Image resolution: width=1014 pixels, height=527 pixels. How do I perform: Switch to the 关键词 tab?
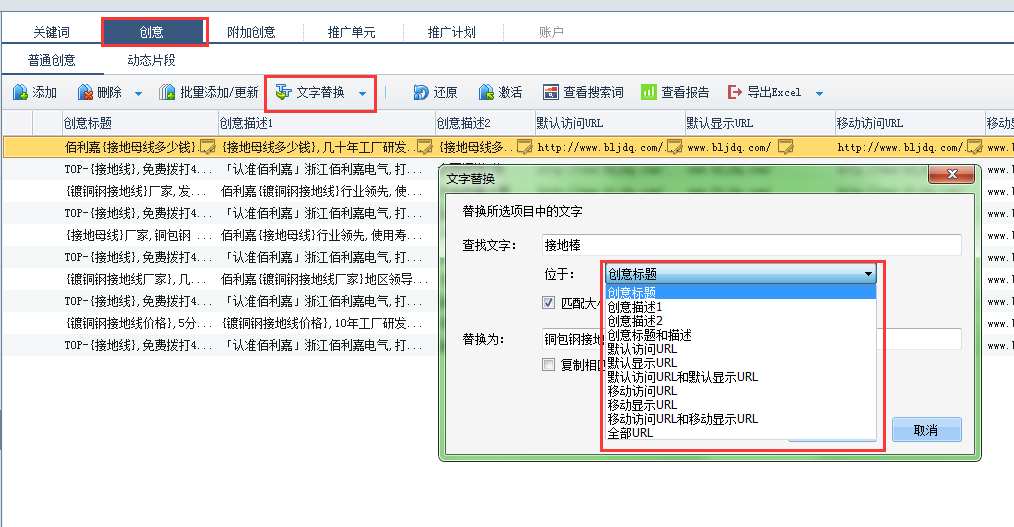[51, 32]
